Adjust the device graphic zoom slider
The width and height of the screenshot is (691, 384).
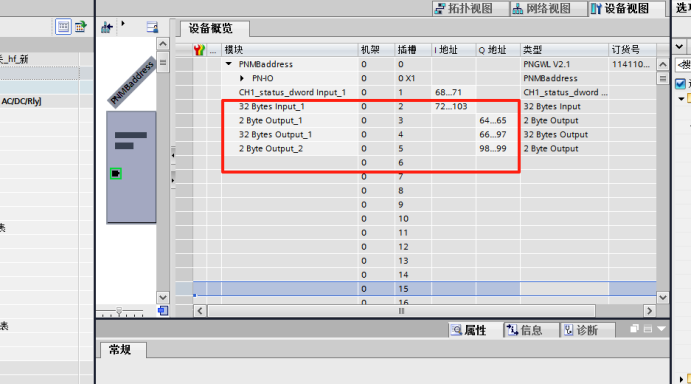(119, 311)
